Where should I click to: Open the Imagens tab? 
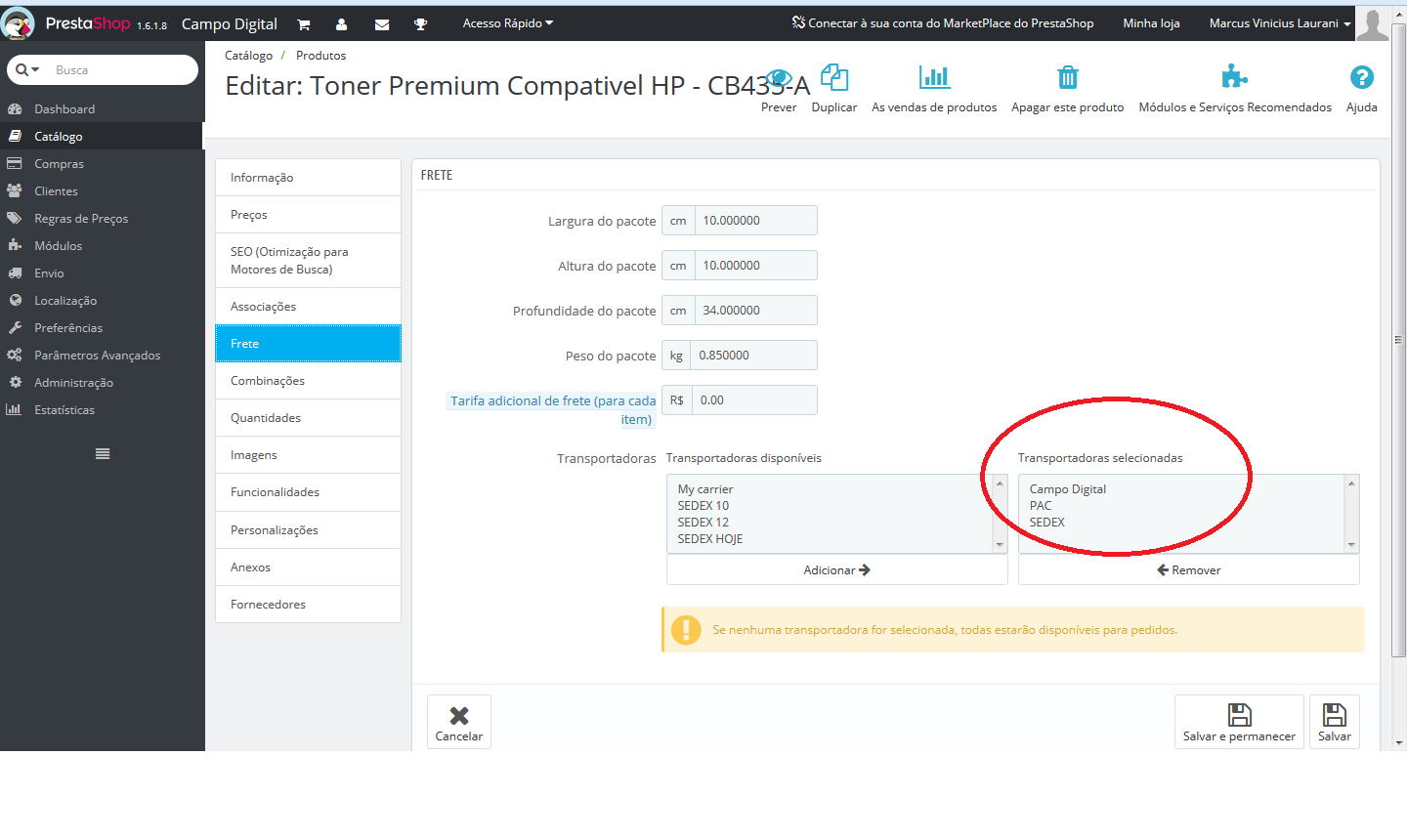(x=308, y=455)
